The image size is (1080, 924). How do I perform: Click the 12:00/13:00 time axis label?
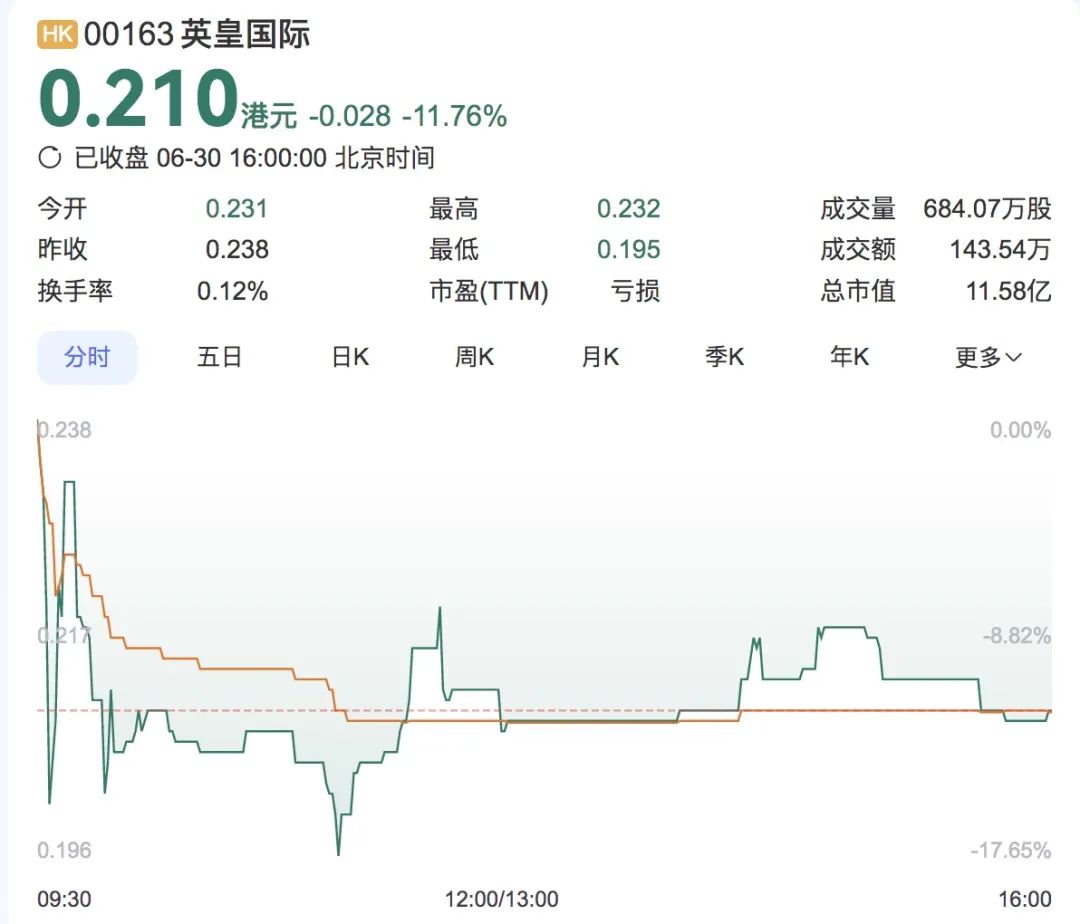click(x=501, y=899)
